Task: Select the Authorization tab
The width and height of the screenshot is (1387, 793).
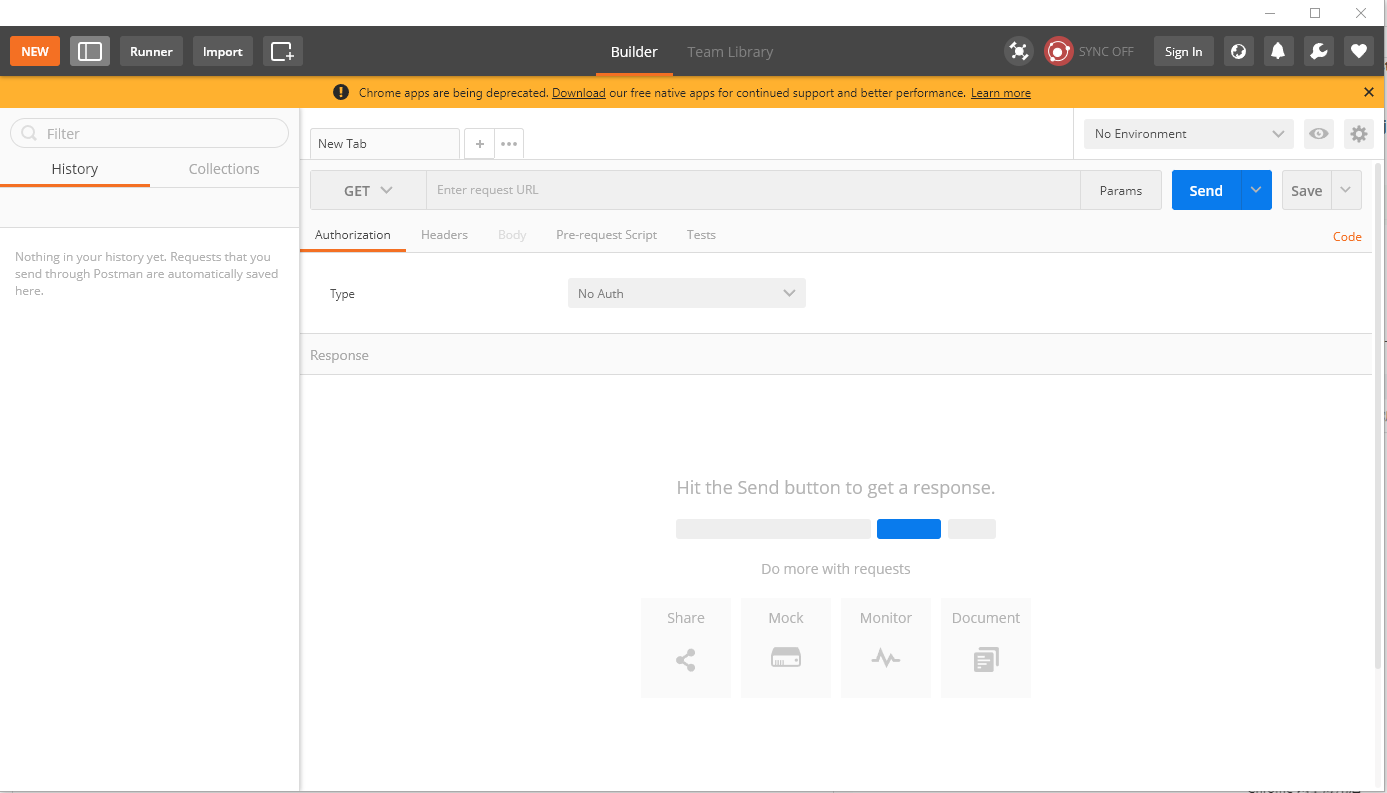Action: (353, 235)
